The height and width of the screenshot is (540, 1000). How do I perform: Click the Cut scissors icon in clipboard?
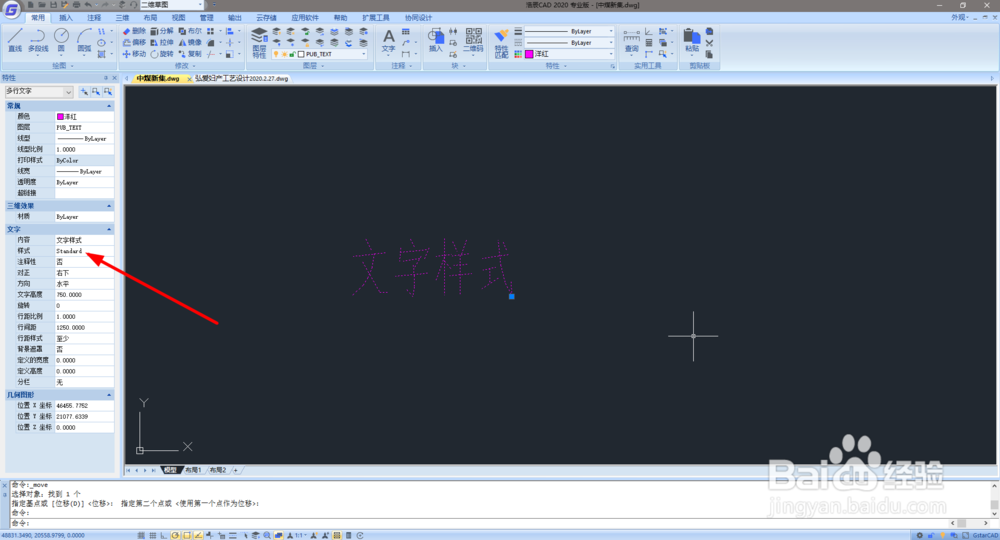click(x=709, y=43)
